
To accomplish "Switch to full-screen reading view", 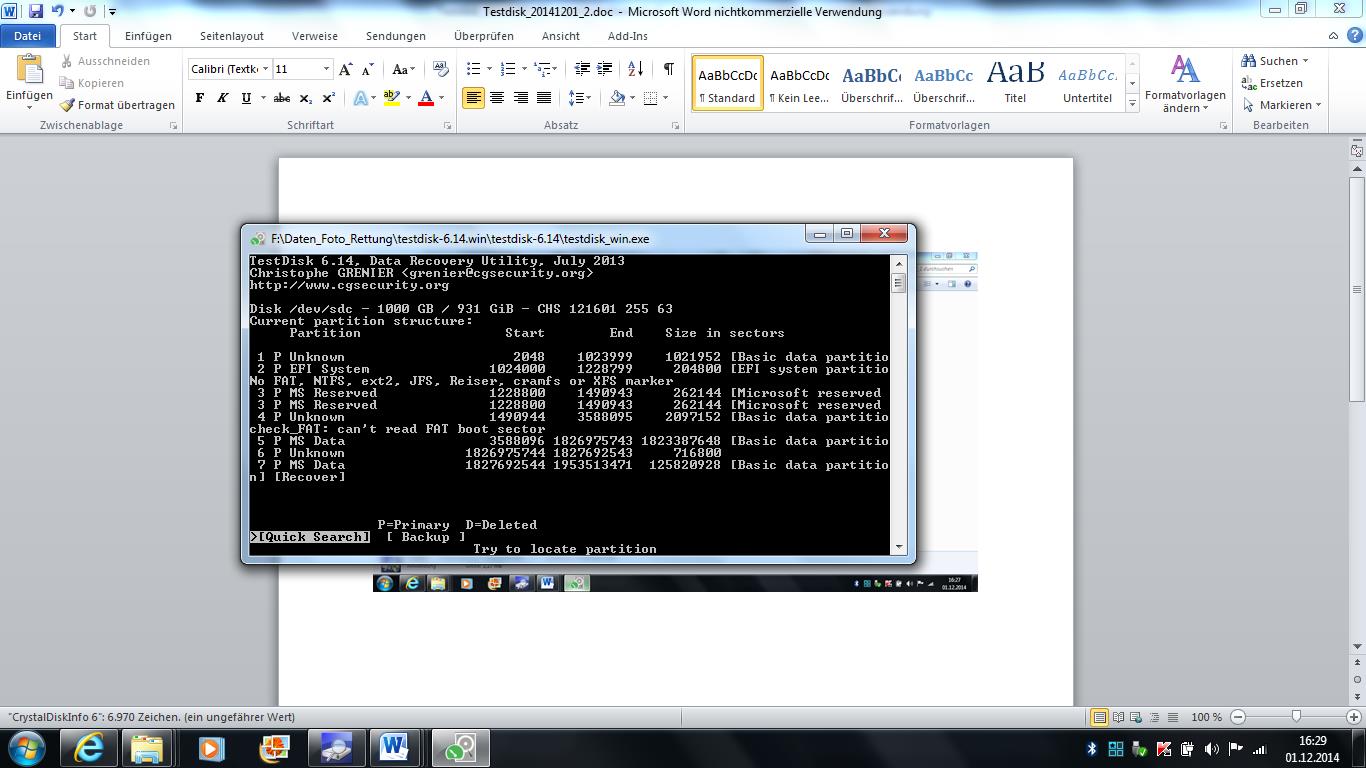I will pos(1119,717).
